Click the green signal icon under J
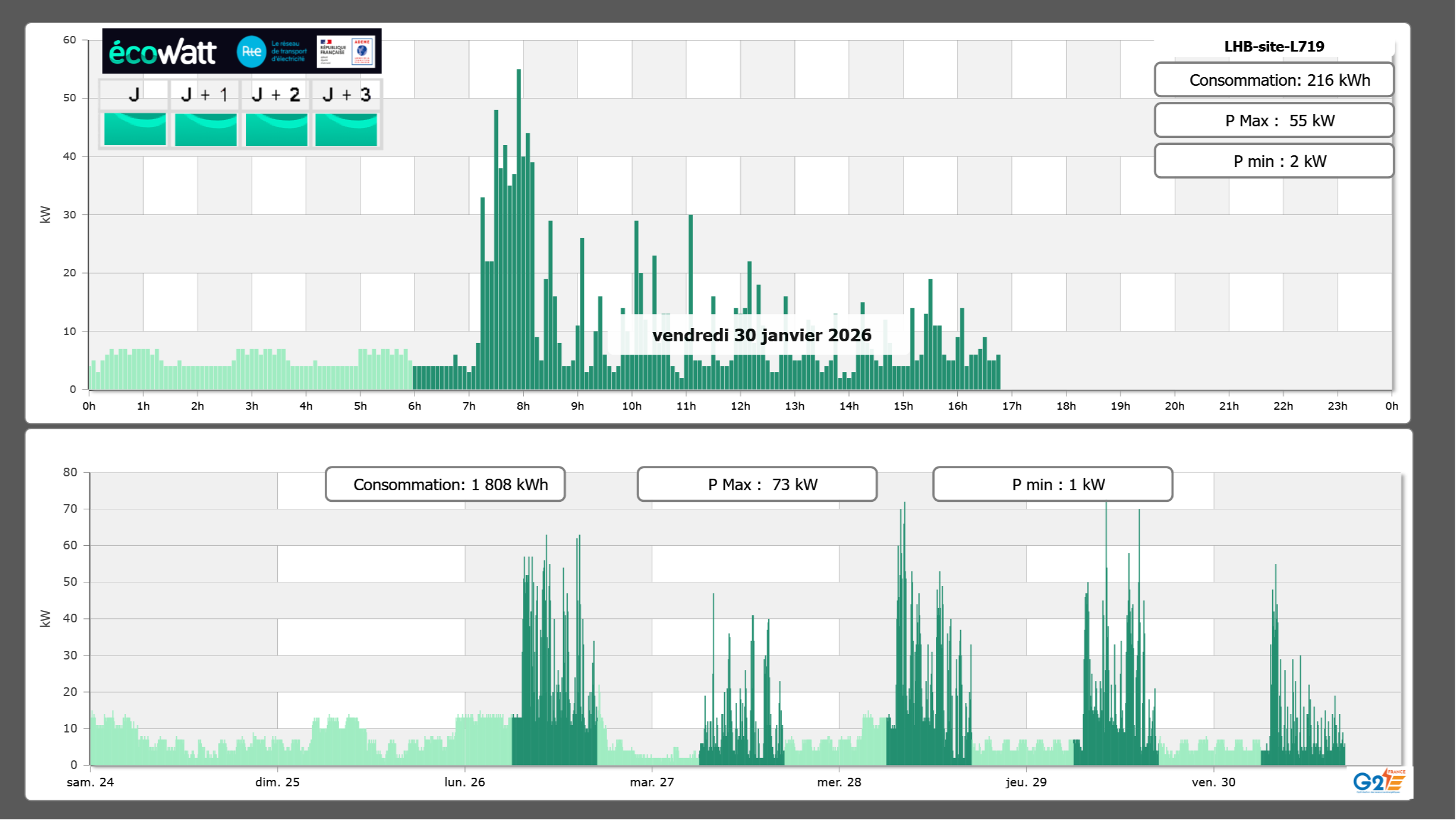Viewport: 1456px width, 820px height. point(135,129)
